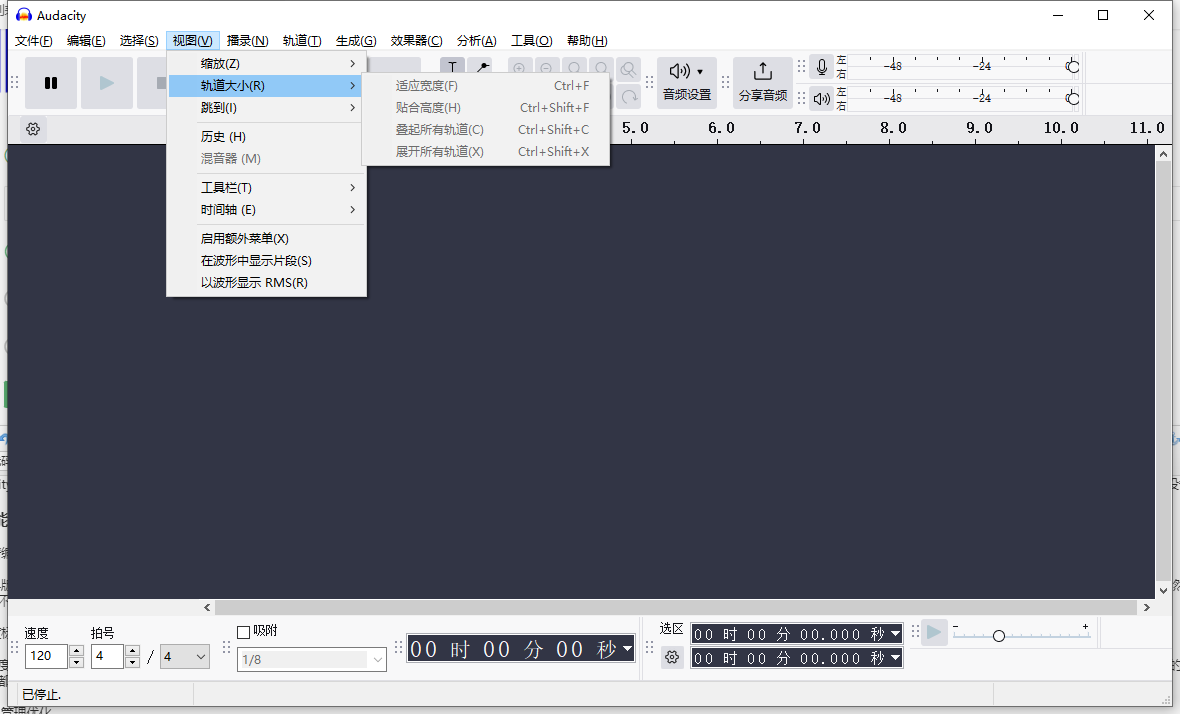Click the 速度 tempo input field
This screenshot has height=714, width=1180.
click(x=46, y=656)
